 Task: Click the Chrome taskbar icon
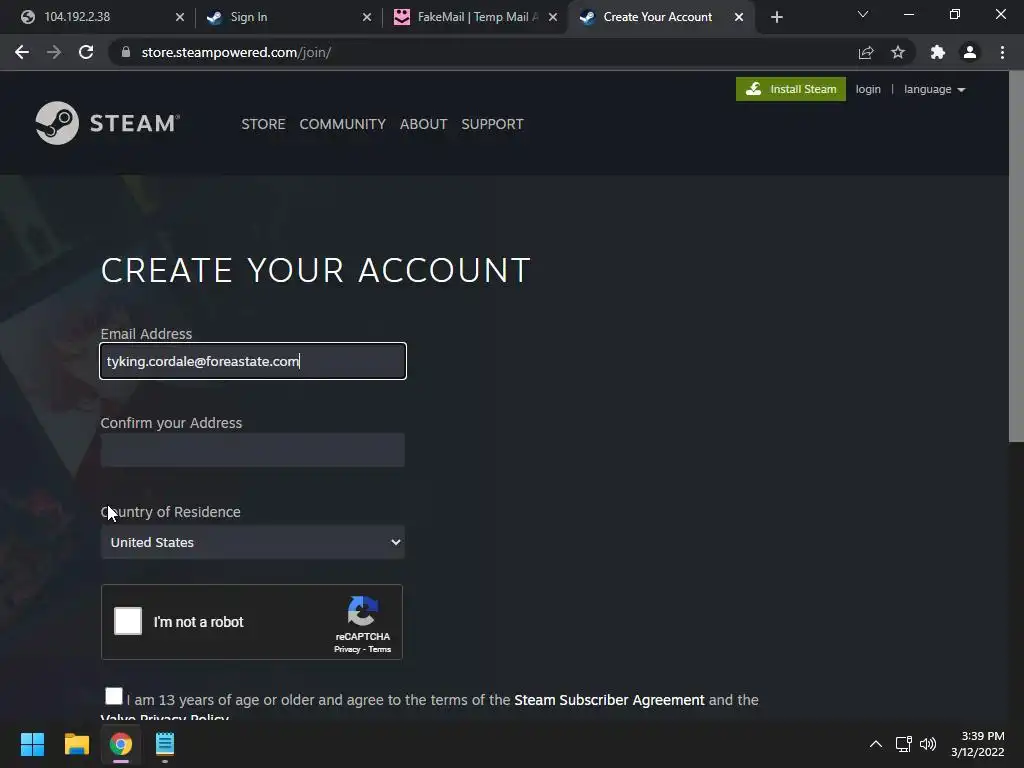(x=121, y=744)
